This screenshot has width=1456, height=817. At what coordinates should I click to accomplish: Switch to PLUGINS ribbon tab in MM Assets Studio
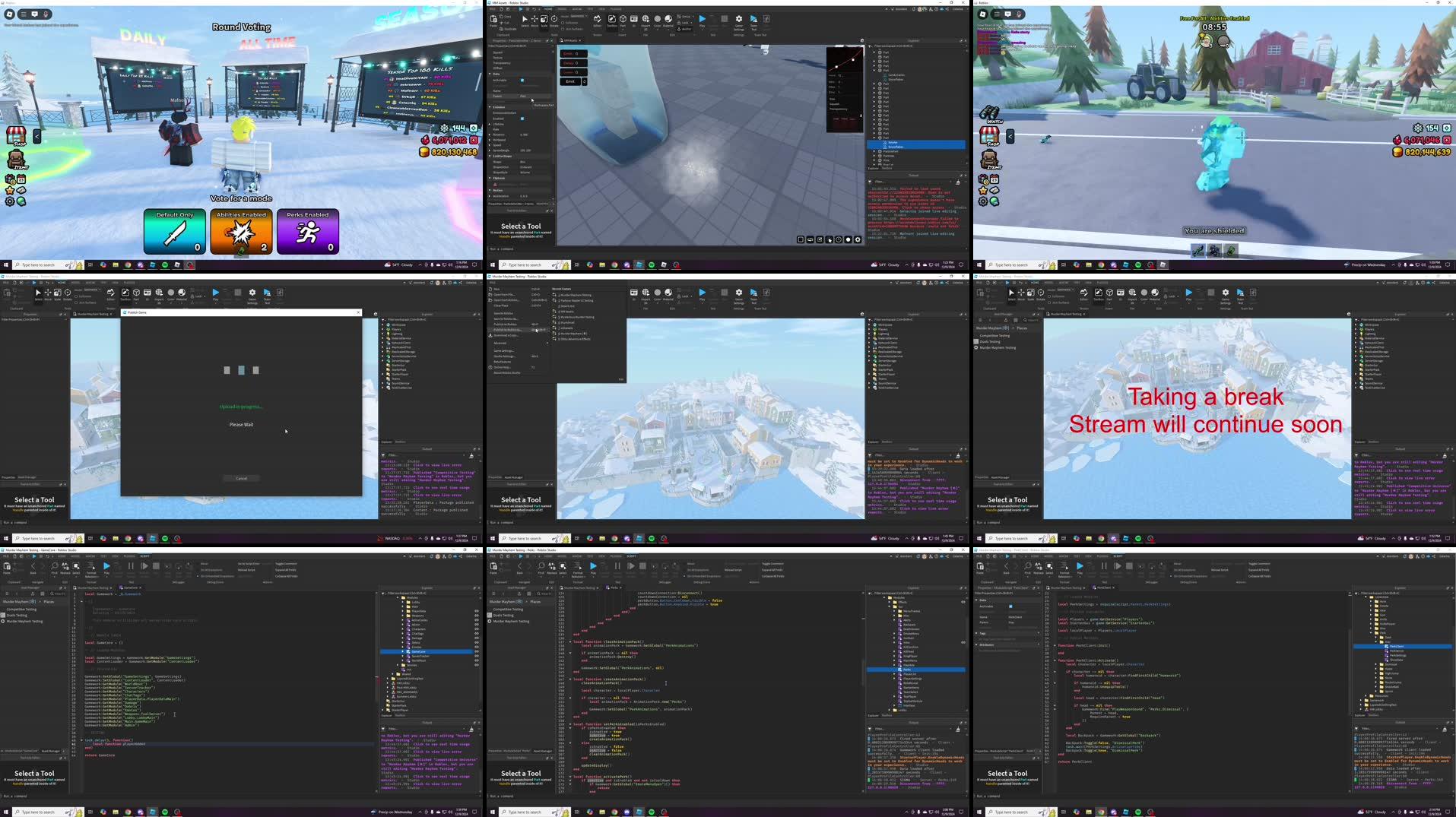(617, 9)
